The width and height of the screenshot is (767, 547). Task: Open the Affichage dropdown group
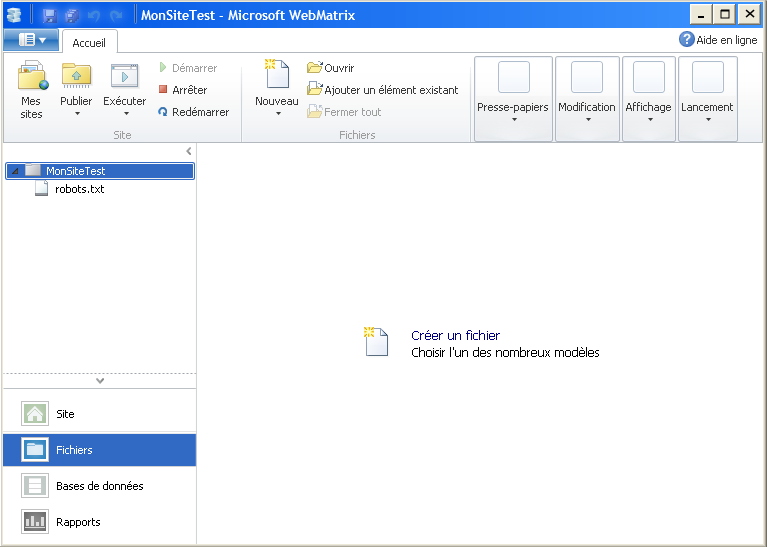649,99
